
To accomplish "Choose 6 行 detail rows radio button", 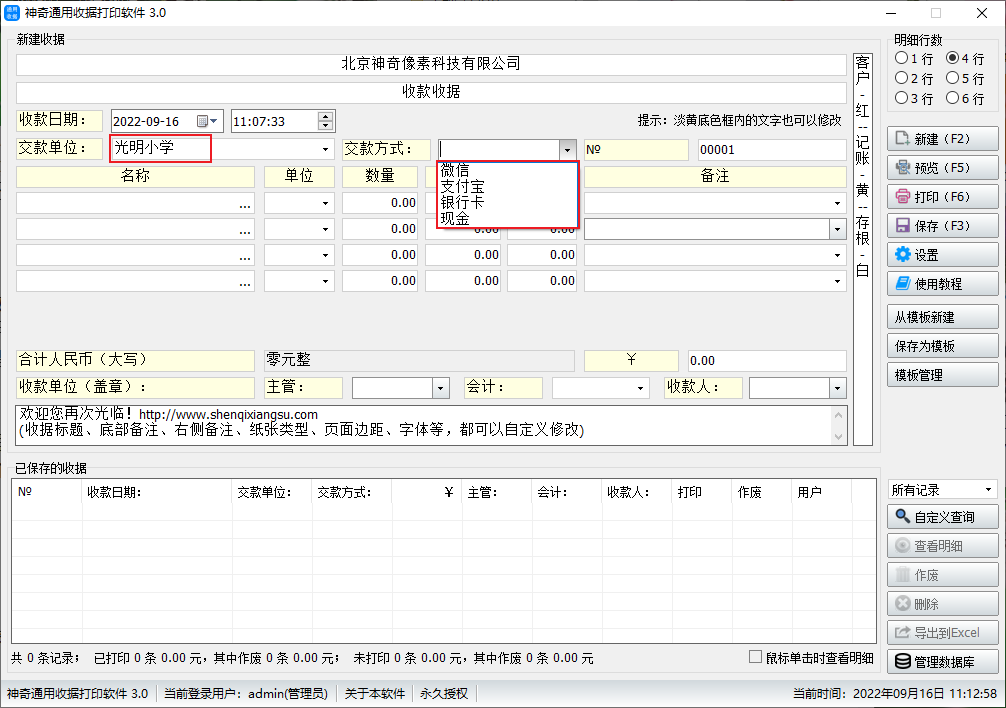I will pos(952,98).
